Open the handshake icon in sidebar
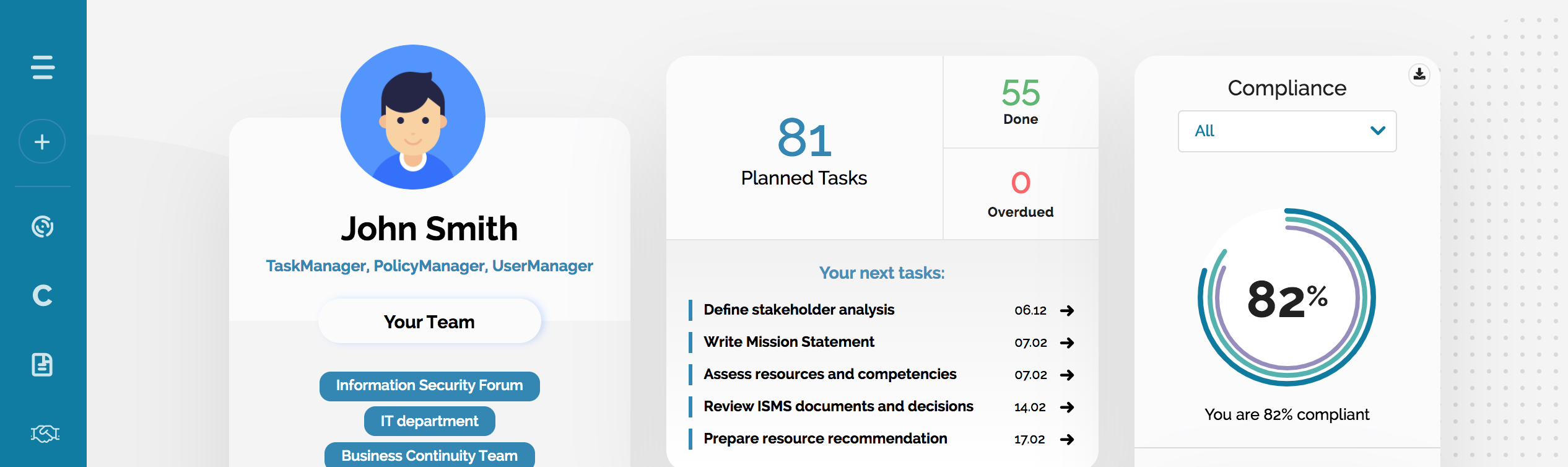This screenshot has height=467, width=1568. click(x=45, y=434)
